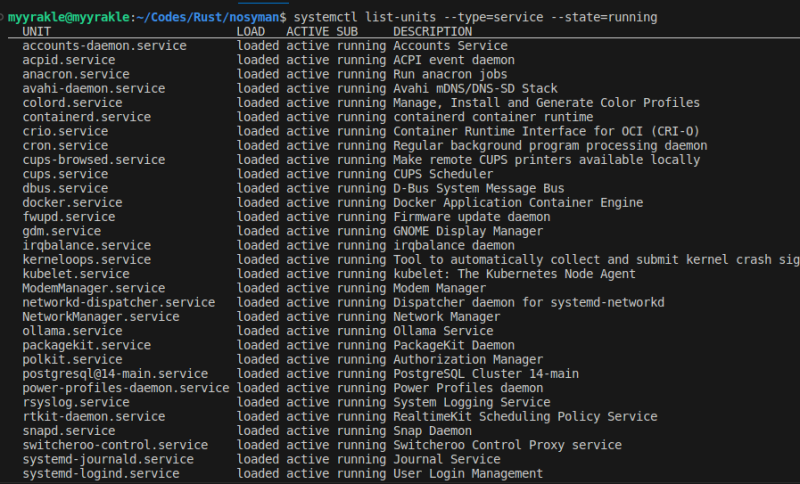Click the gdm.service unit row

(x=62, y=231)
